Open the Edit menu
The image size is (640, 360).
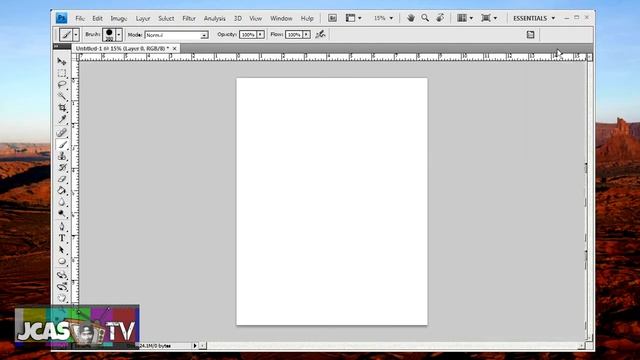[97, 18]
